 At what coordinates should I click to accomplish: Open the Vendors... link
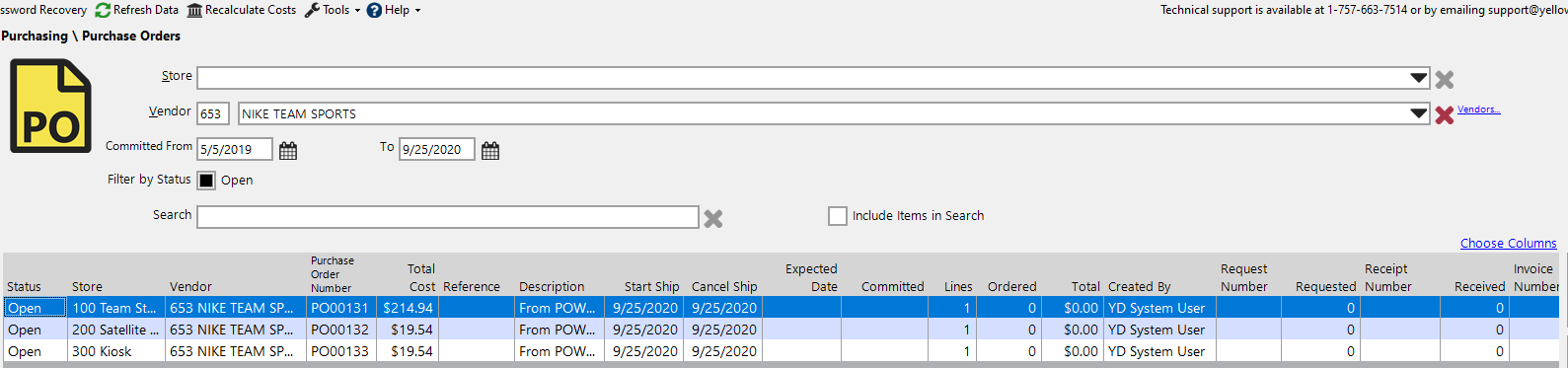tap(1478, 110)
